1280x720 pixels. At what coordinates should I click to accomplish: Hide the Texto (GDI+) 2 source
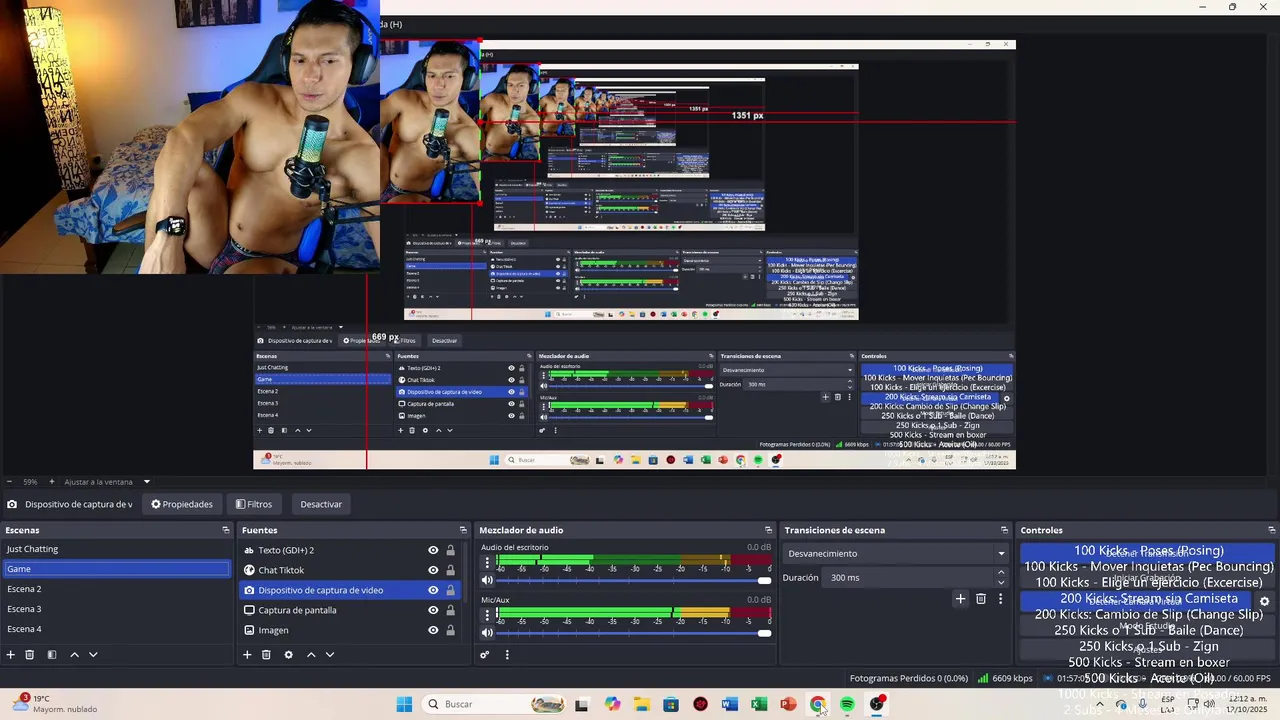coord(433,550)
